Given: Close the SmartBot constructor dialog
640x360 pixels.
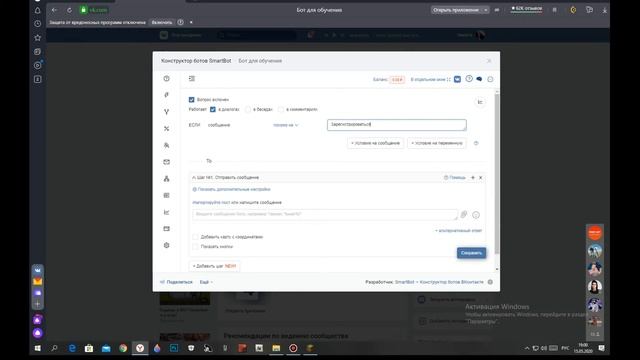Looking at the screenshot, I should (489, 61).
